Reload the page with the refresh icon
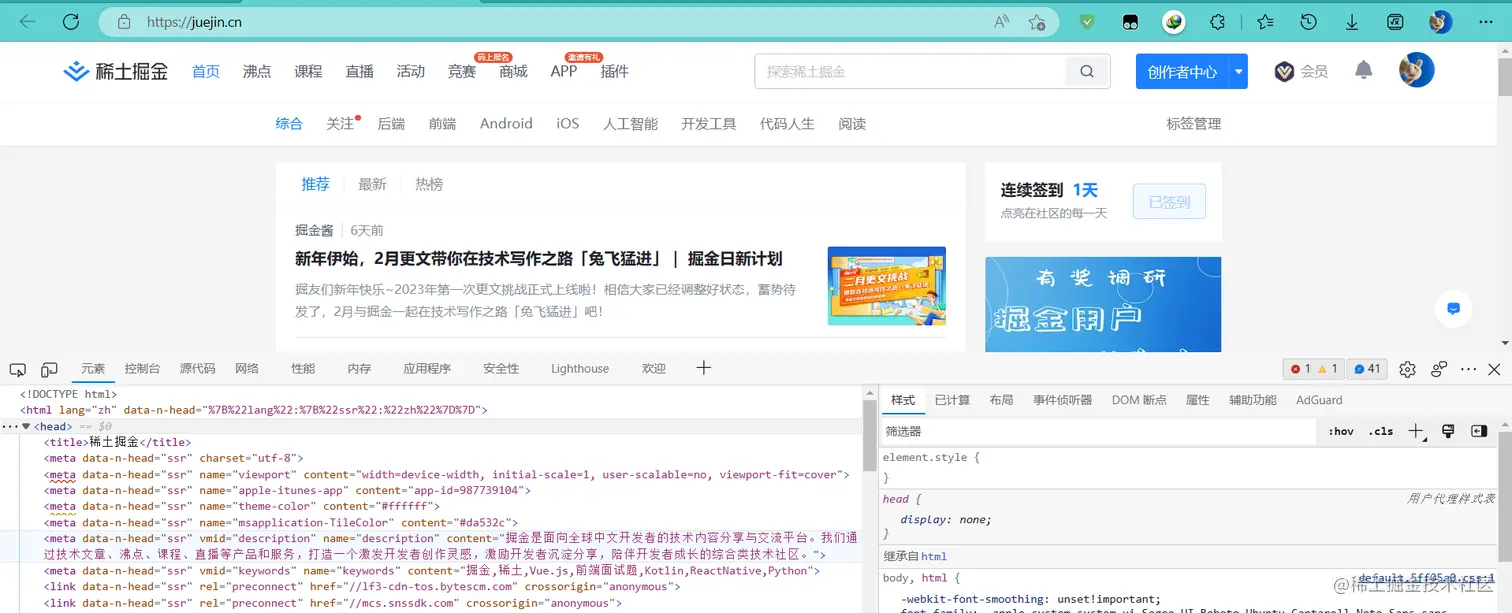This screenshot has height=613, width=1512. point(71,21)
